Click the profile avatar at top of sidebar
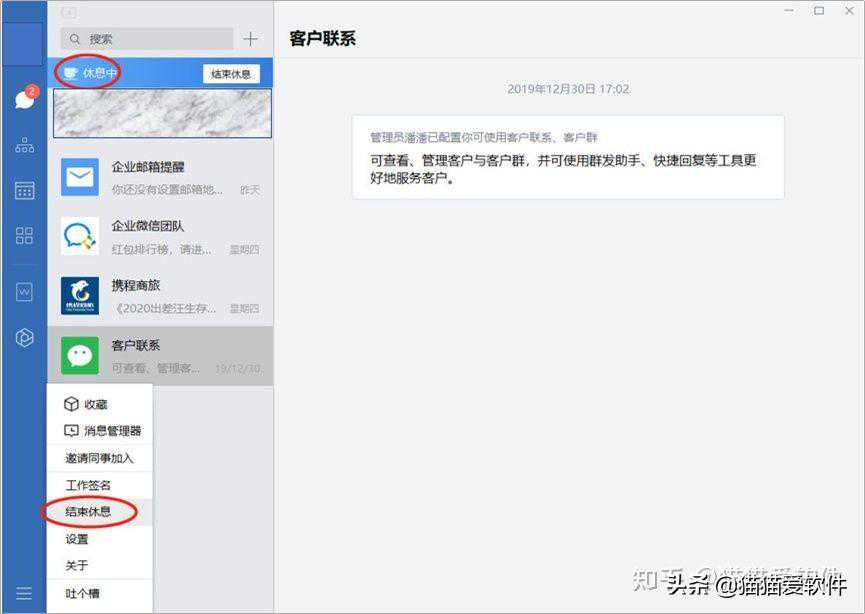This screenshot has width=865, height=614. tap(23, 45)
